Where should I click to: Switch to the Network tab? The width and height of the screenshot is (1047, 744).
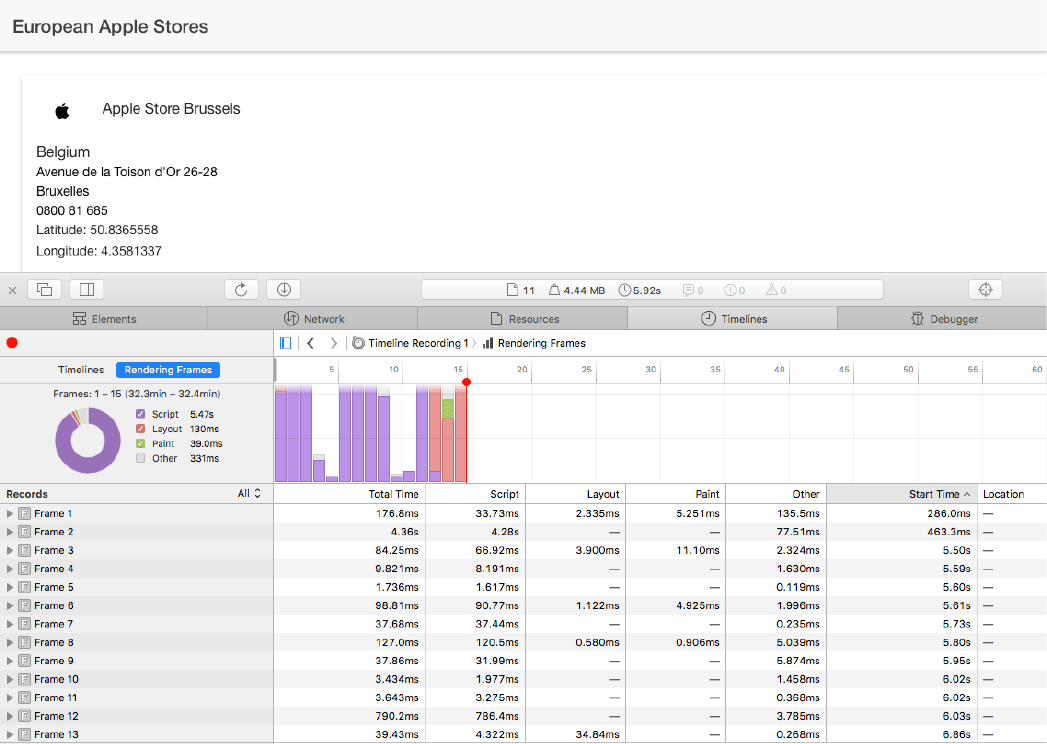coord(313,319)
